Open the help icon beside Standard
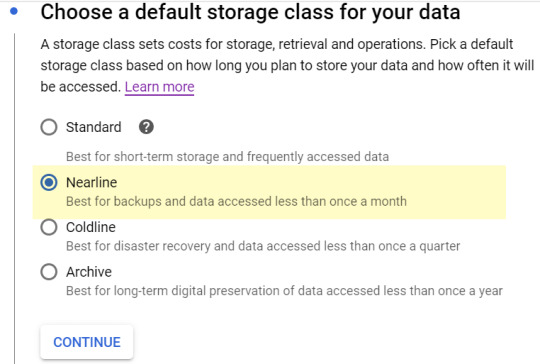Viewport: 540px width, 364px height. [146, 127]
